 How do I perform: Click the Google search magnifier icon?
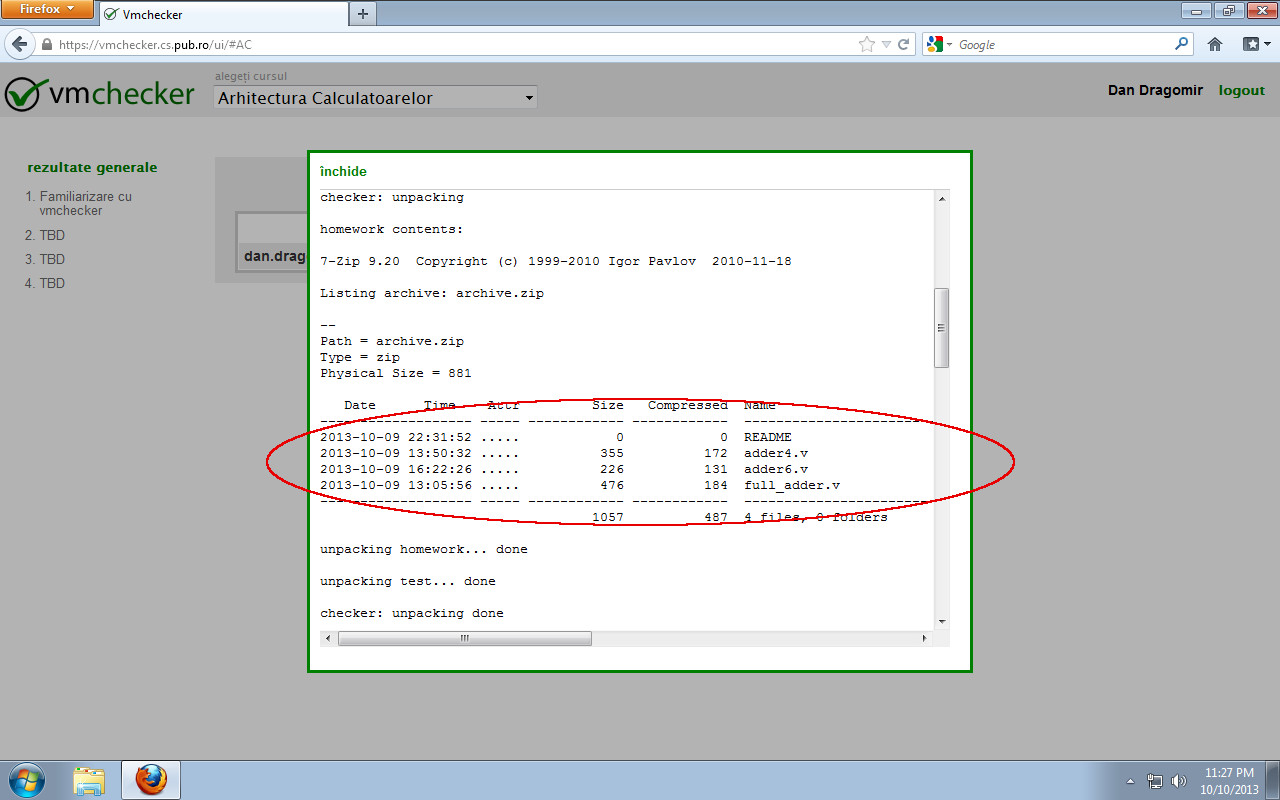pos(1180,44)
